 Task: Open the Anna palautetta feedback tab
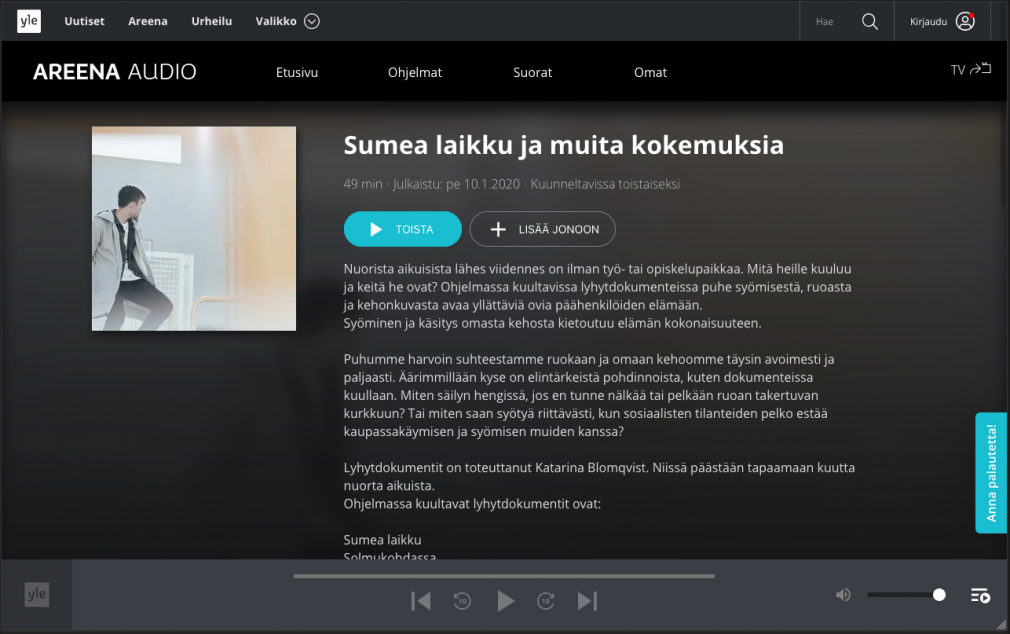(991, 473)
